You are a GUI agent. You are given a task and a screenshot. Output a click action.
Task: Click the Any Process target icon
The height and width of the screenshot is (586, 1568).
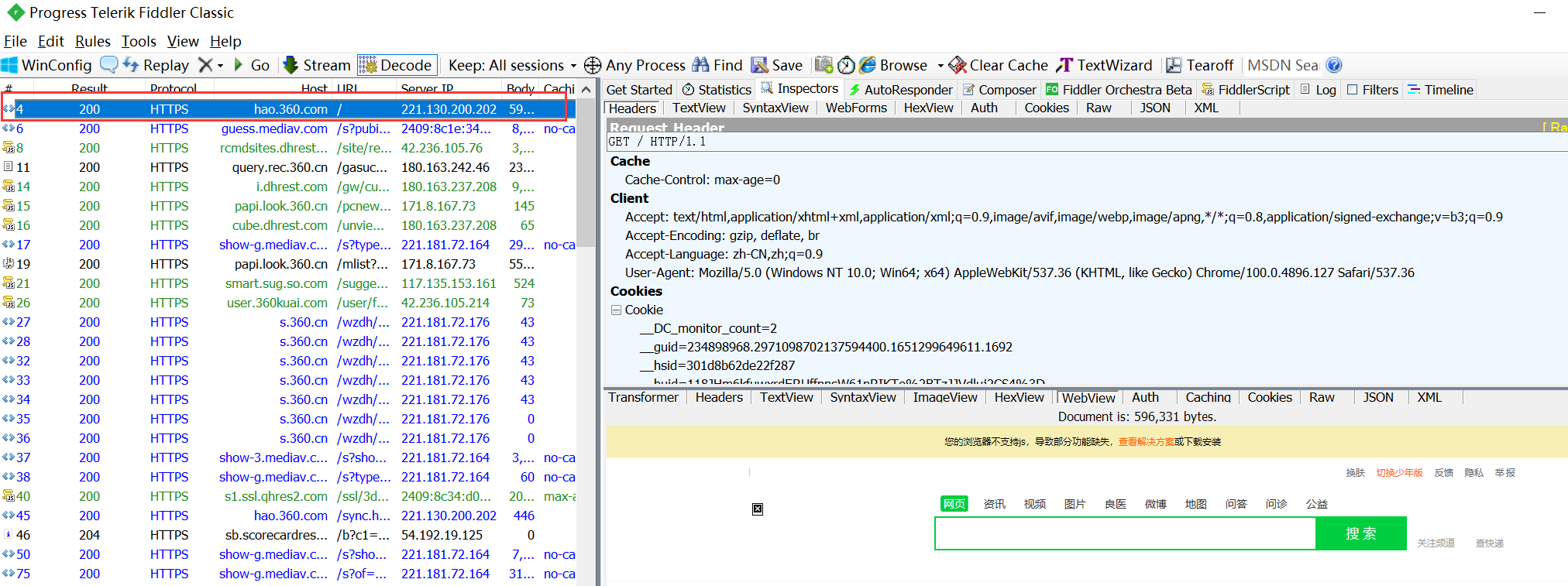tap(593, 65)
